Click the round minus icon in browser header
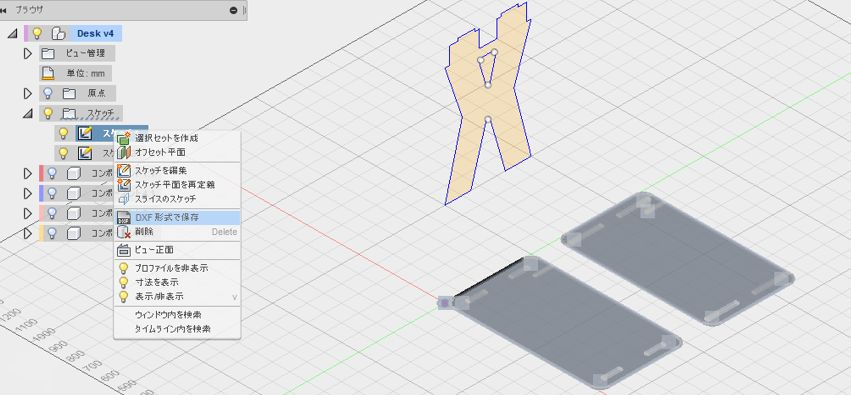Viewport: 851px width, 395px height. pyautogui.click(x=233, y=10)
